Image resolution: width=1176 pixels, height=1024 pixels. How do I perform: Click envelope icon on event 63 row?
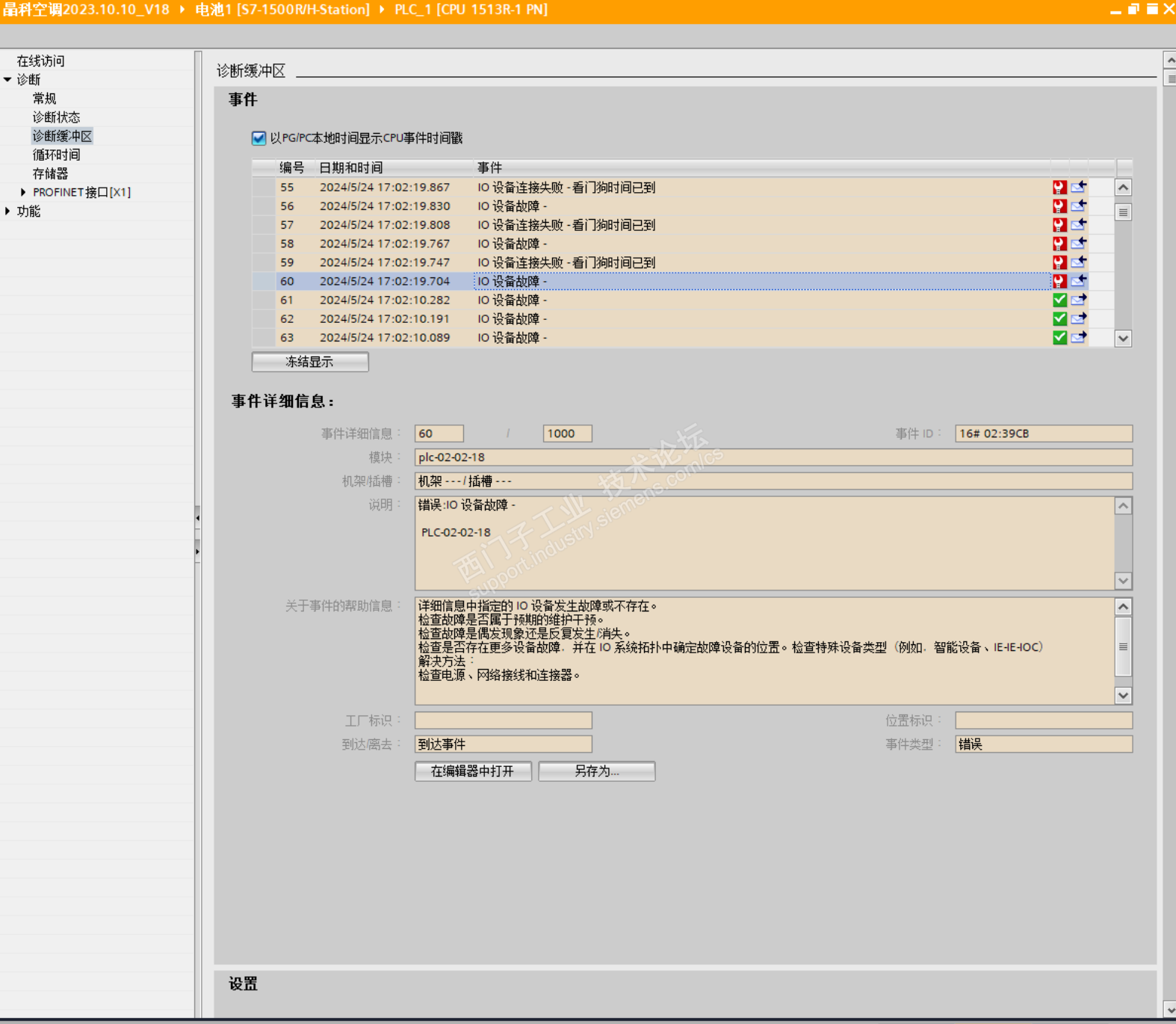(1078, 338)
